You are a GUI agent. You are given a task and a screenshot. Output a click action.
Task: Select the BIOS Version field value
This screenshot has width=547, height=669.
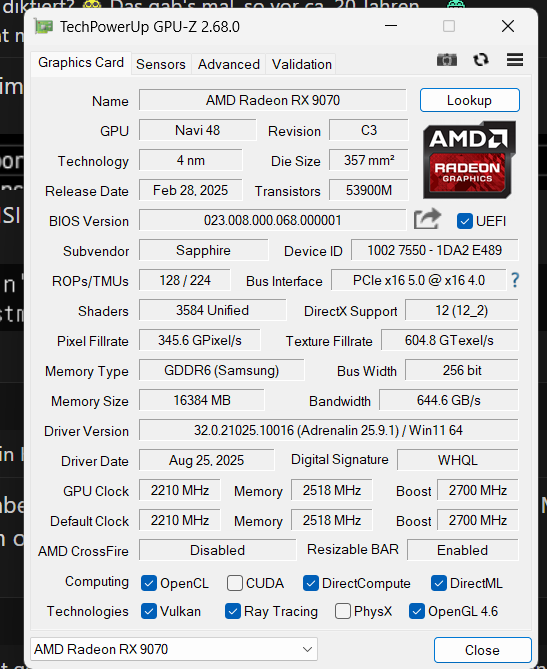coord(273,220)
